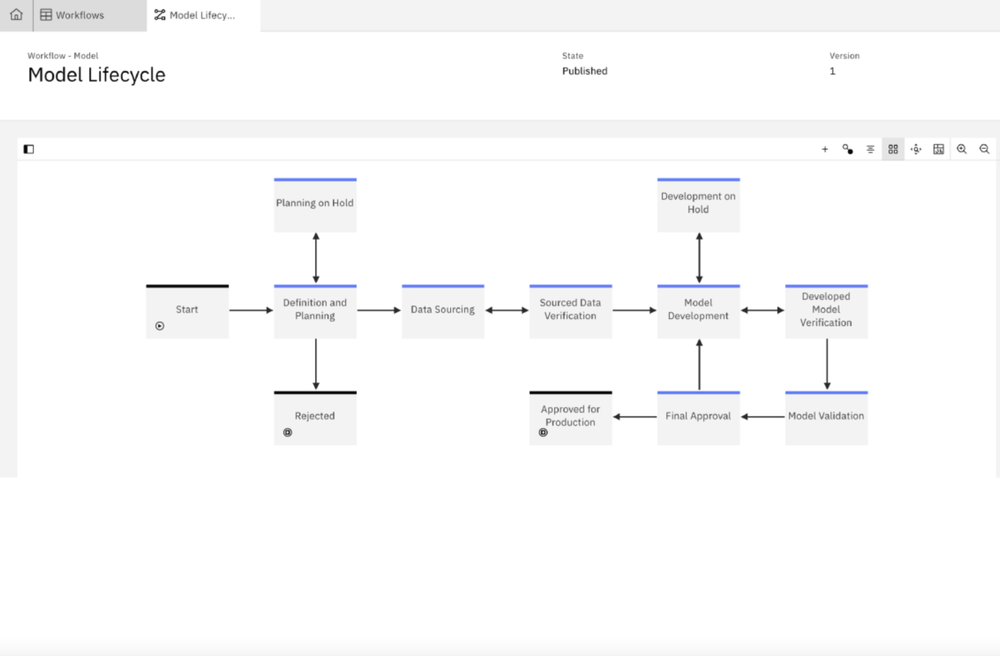Click the fit-to-view pan icon
Viewport: 1000px width, 656px height.
(x=916, y=149)
